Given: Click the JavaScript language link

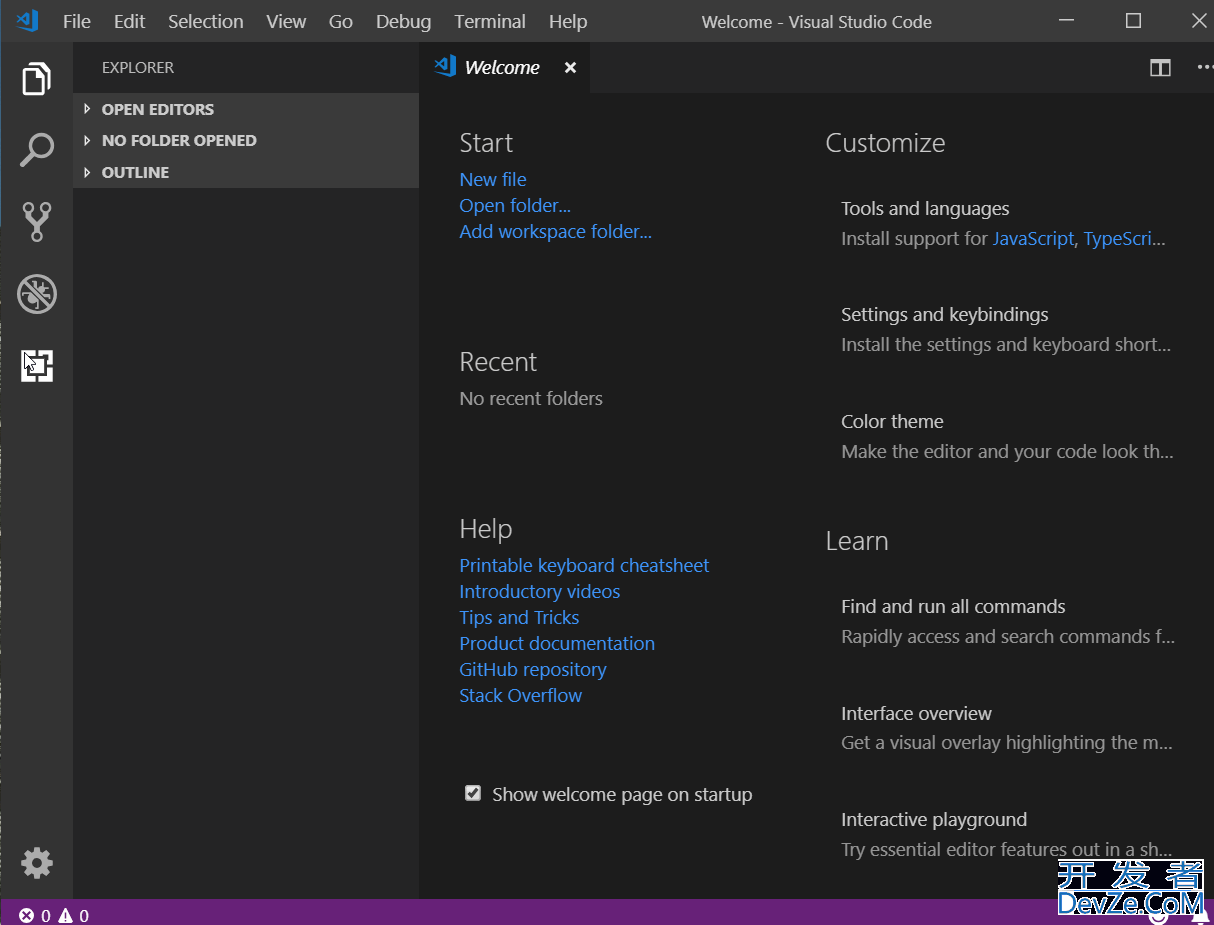Looking at the screenshot, I should [x=1033, y=239].
